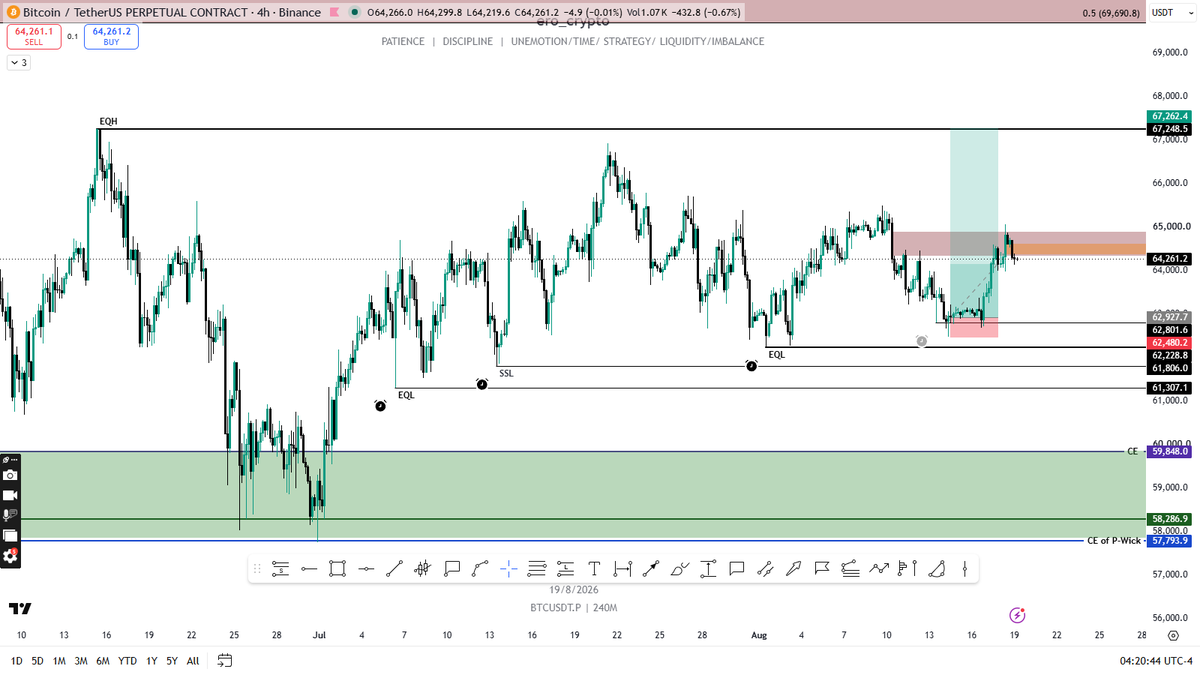
Task: Click the alert clock on the 61,806 line
Action: point(751,366)
